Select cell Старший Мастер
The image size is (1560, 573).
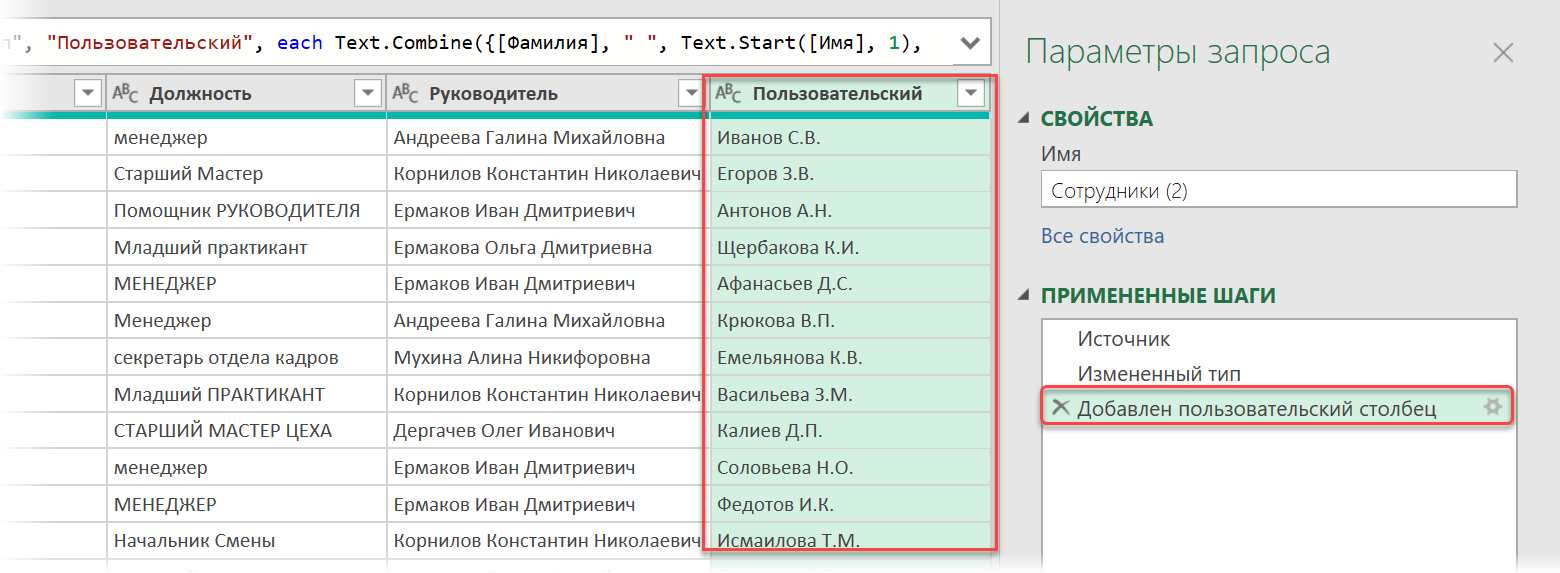click(x=246, y=173)
